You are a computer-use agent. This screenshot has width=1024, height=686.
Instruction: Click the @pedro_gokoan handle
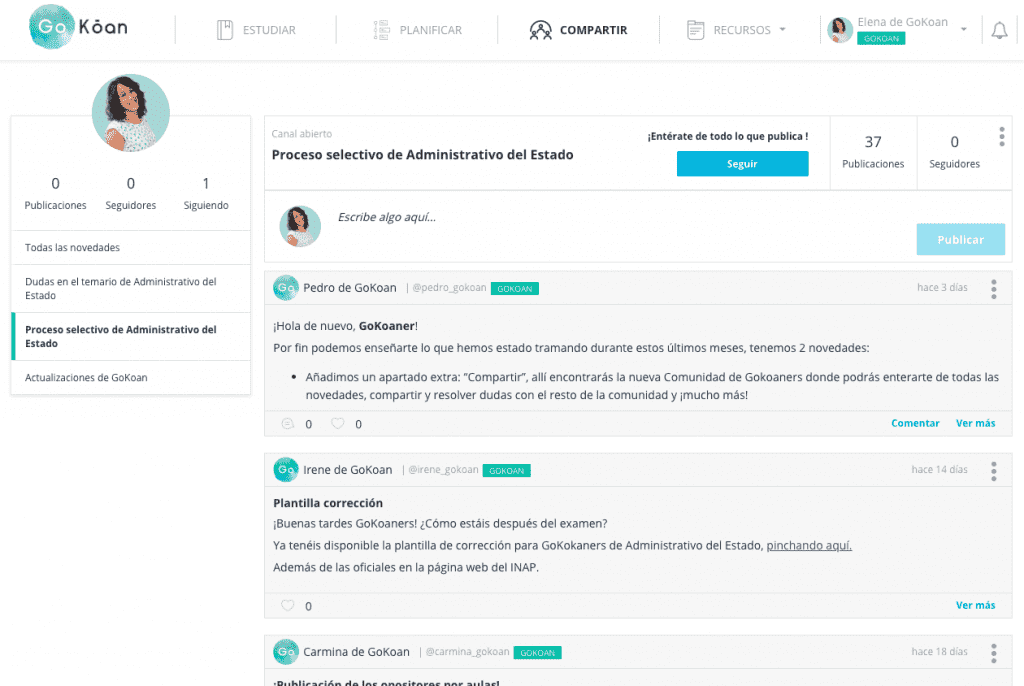point(449,288)
